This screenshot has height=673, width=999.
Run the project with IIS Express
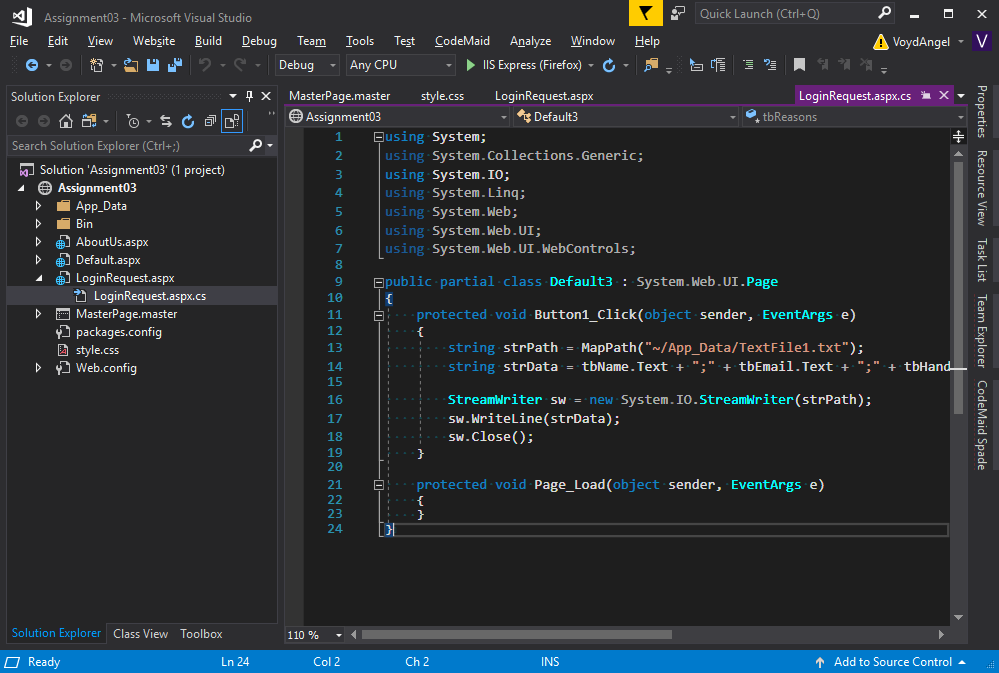(x=470, y=66)
